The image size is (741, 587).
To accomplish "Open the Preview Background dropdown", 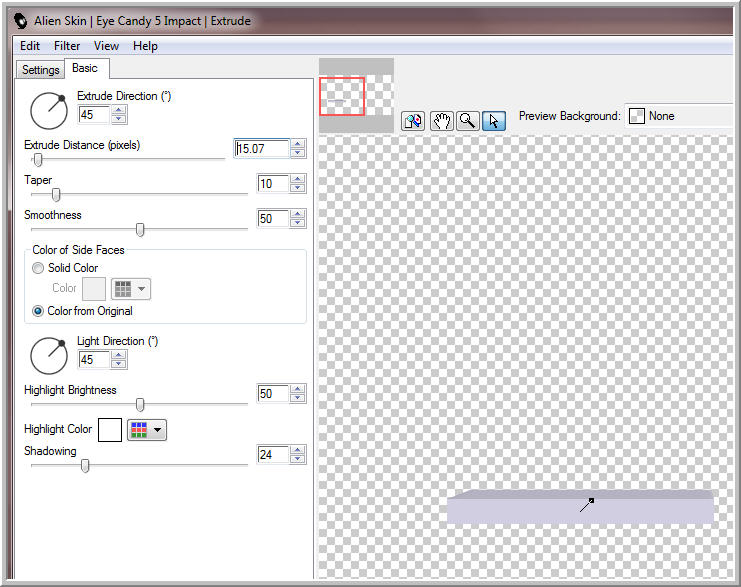I will click(x=680, y=116).
